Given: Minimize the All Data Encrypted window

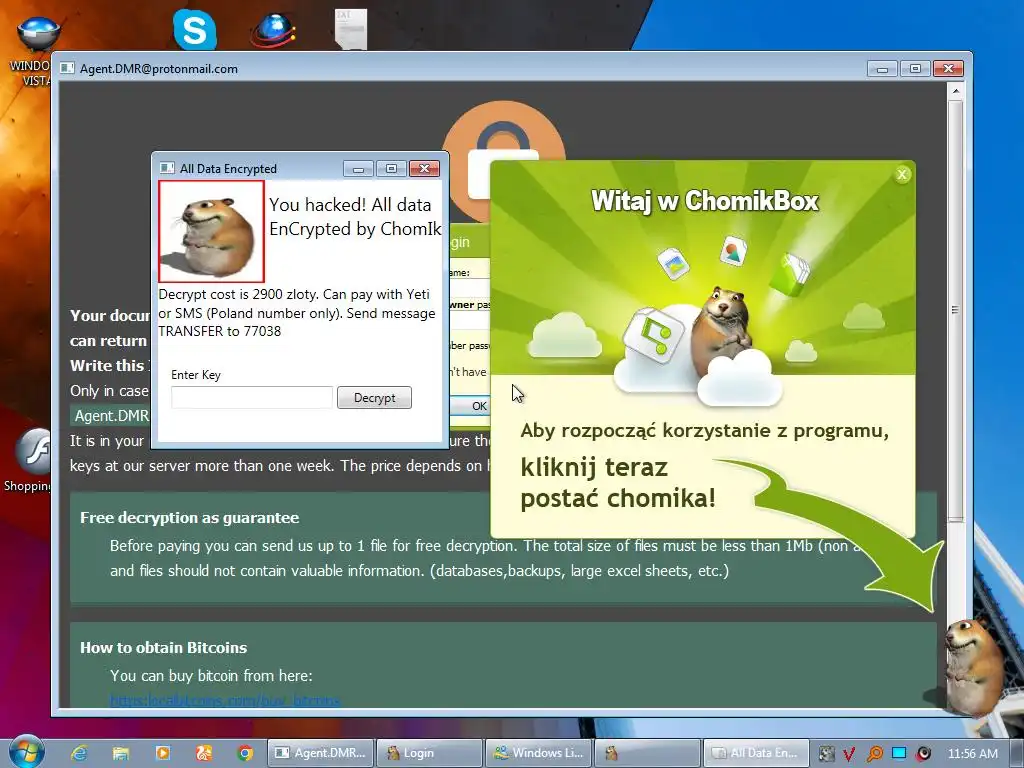Looking at the screenshot, I should [x=358, y=168].
